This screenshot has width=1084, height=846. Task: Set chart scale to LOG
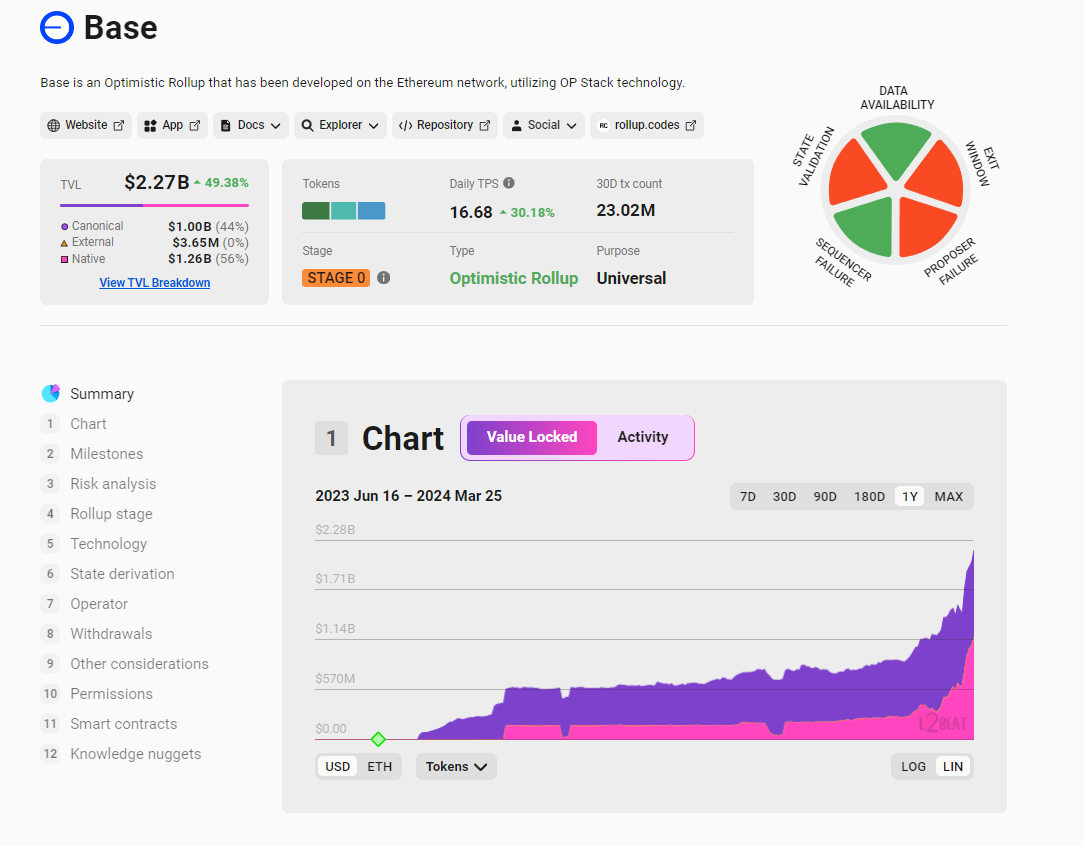(913, 767)
